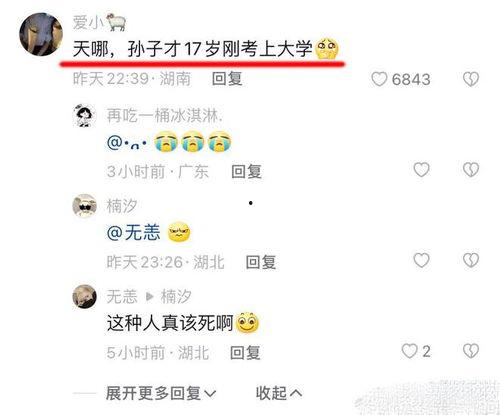This screenshot has width=500, height=415.
Task: Reply to 楠汐's 昨天 23:26 comment
Action: click(261, 262)
